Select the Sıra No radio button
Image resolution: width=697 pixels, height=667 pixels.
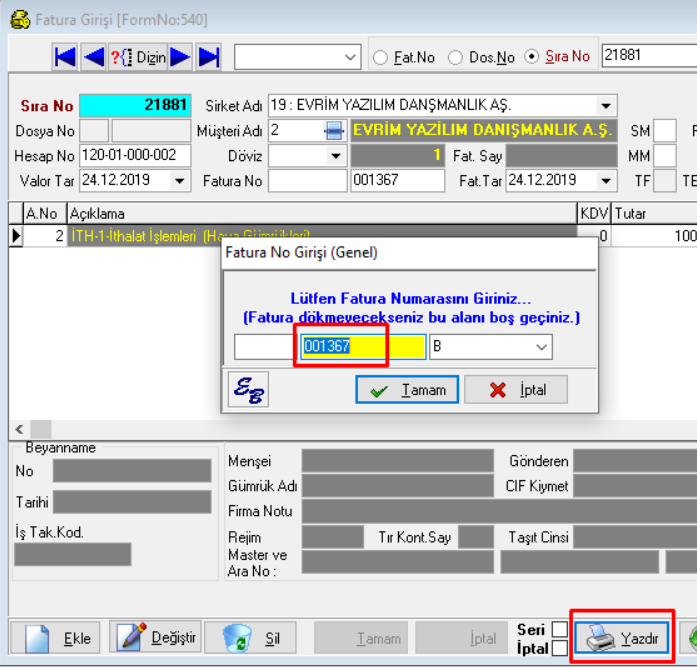[x=532, y=56]
